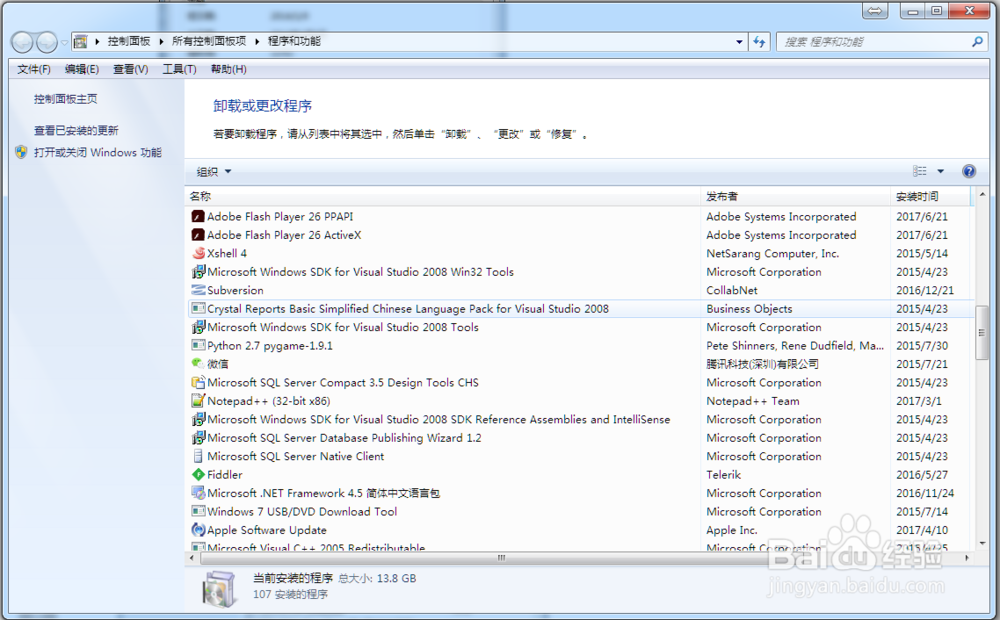Click the 微信 (WeChat) program icon
The height and width of the screenshot is (620, 1000).
pyautogui.click(x=198, y=364)
